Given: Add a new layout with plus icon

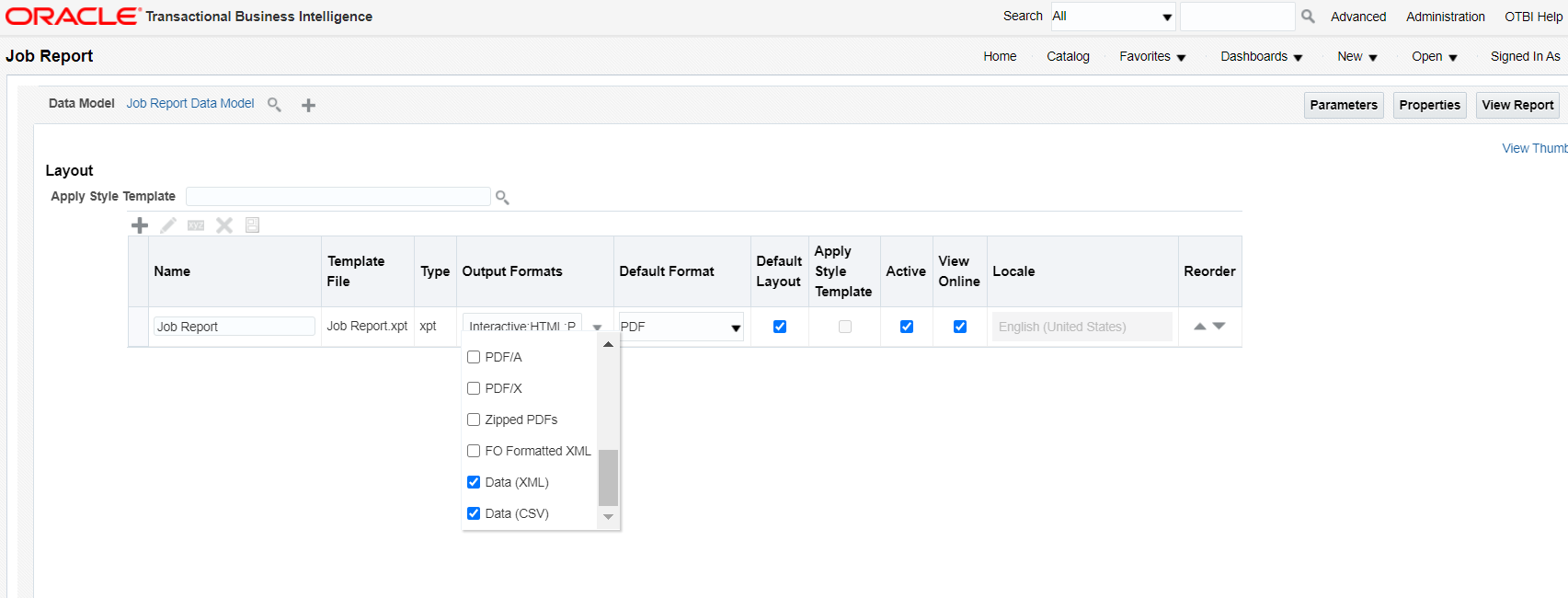Looking at the screenshot, I should tap(140, 225).
